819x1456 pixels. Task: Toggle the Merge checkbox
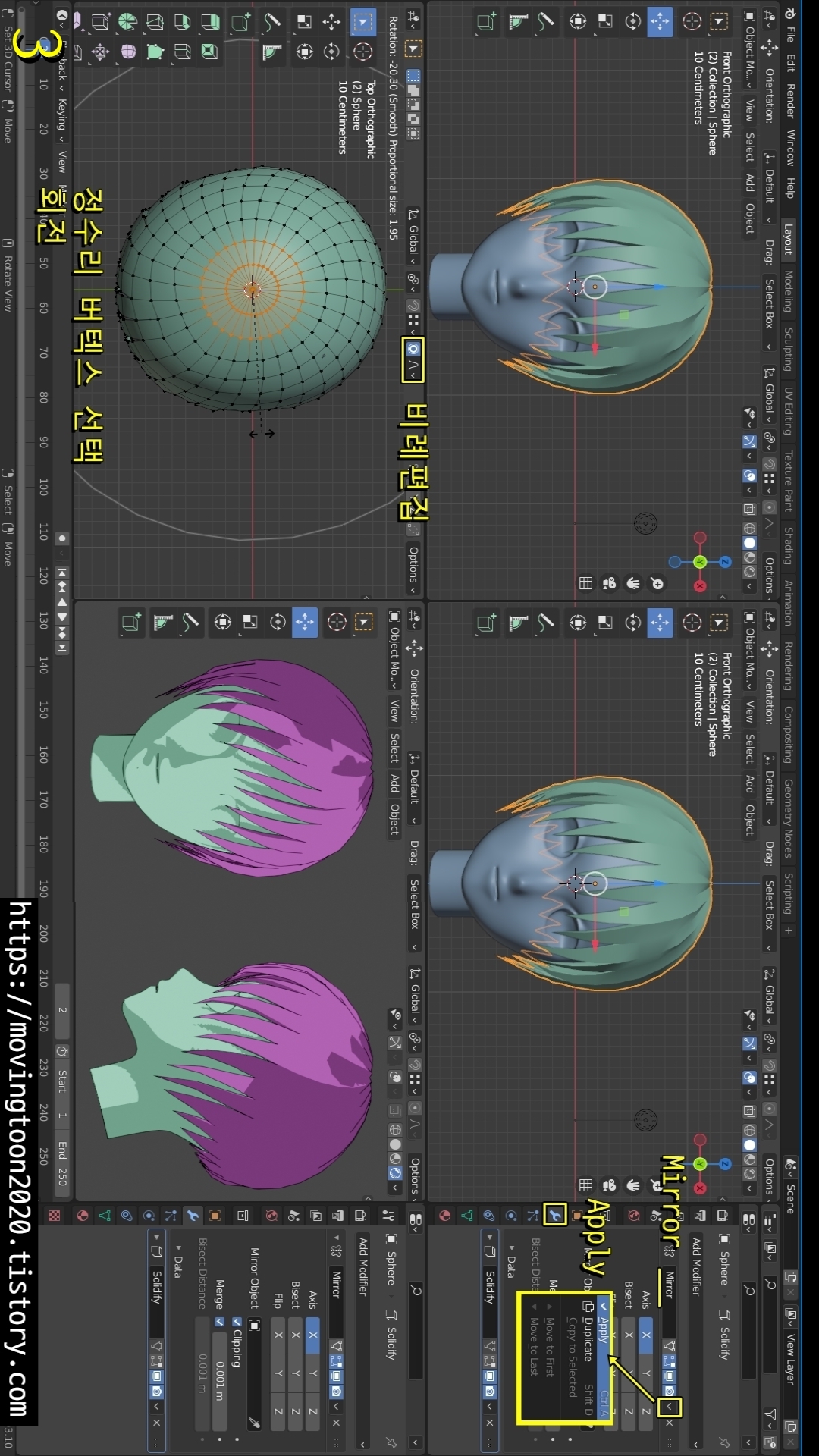pos(220,1322)
